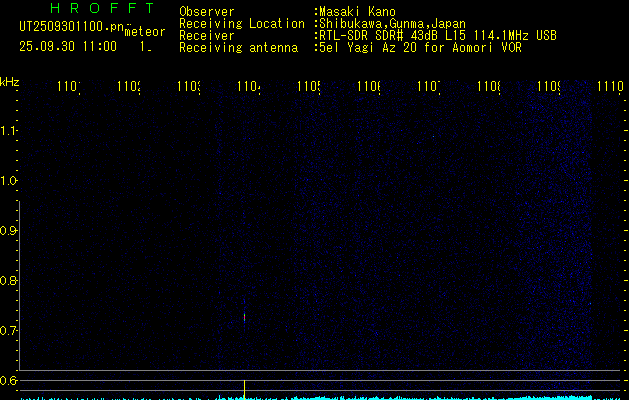Select the Receiver label
629x400 pixels.
(x=207, y=36)
